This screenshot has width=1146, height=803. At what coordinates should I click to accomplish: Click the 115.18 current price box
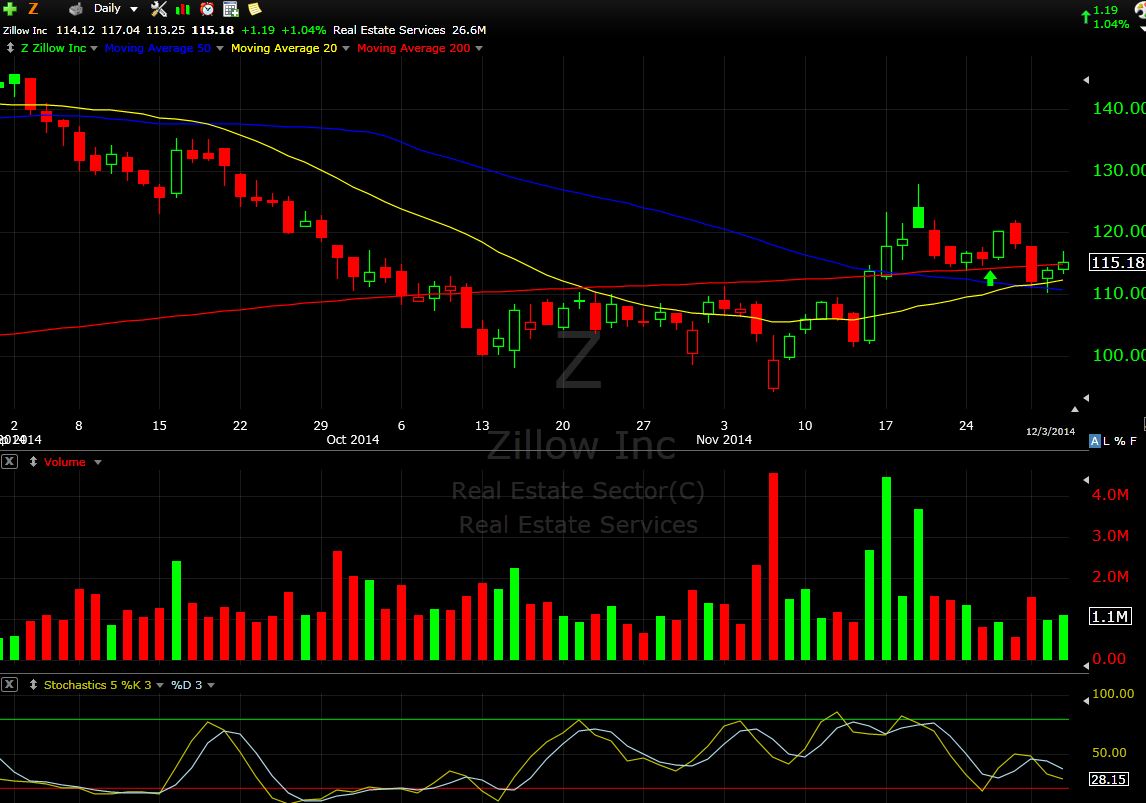point(1117,262)
